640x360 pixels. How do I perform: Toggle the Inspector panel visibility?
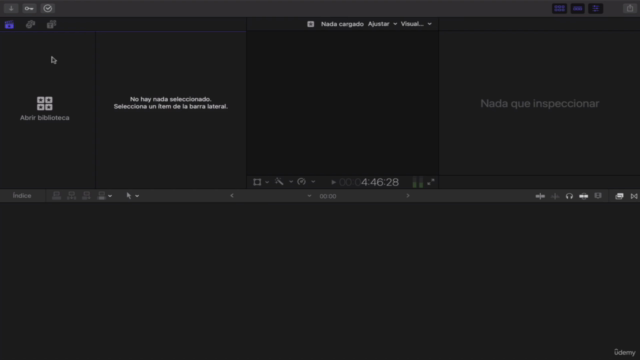tap(596, 8)
